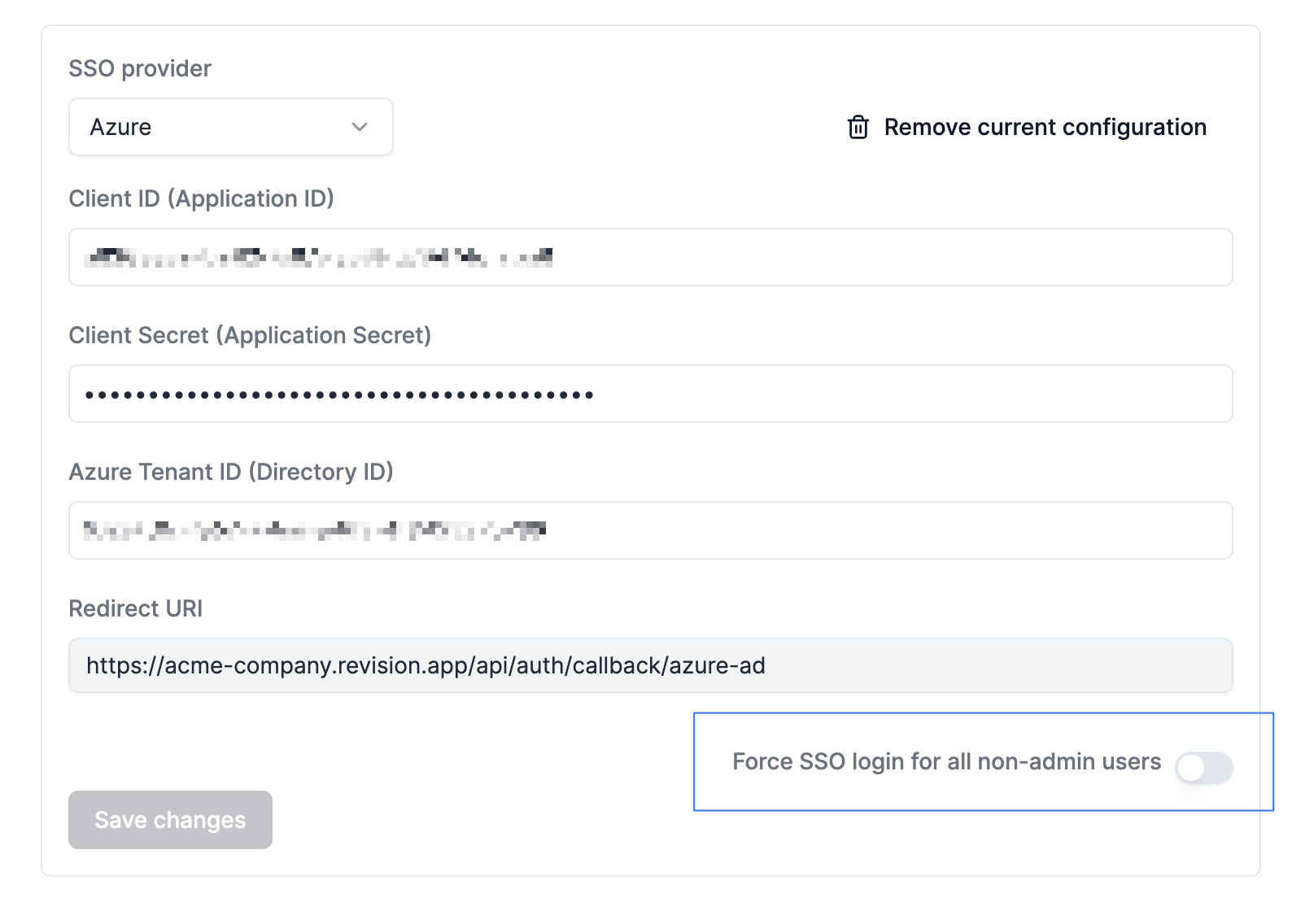Click the masked Client Secret dots
This screenshot has width=1305, height=924.
click(x=339, y=394)
